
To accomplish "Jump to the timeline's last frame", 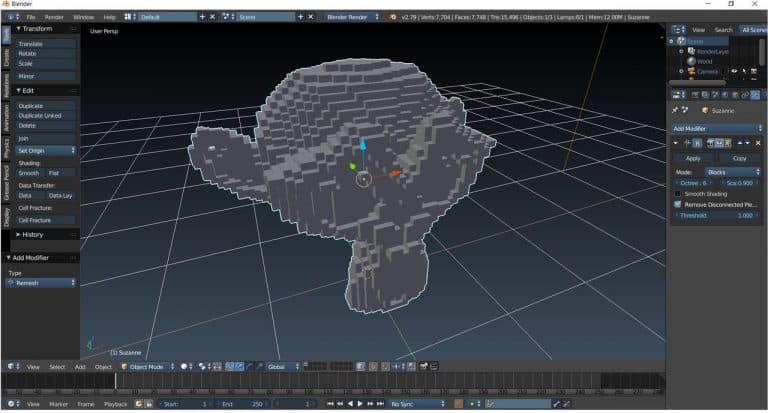I will (x=381, y=404).
